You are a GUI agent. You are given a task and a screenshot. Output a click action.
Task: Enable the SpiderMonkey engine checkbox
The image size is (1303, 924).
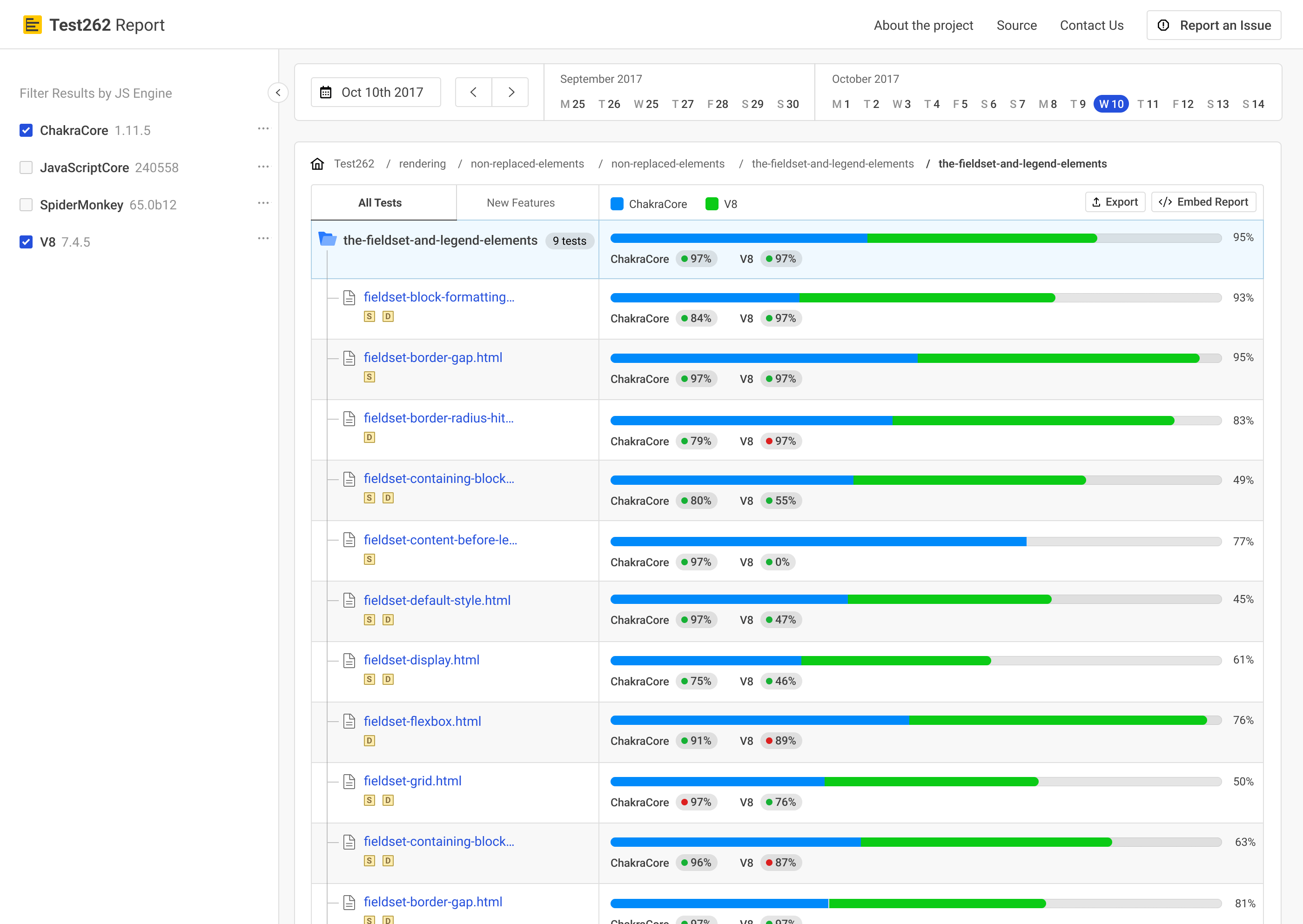click(26, 205)
